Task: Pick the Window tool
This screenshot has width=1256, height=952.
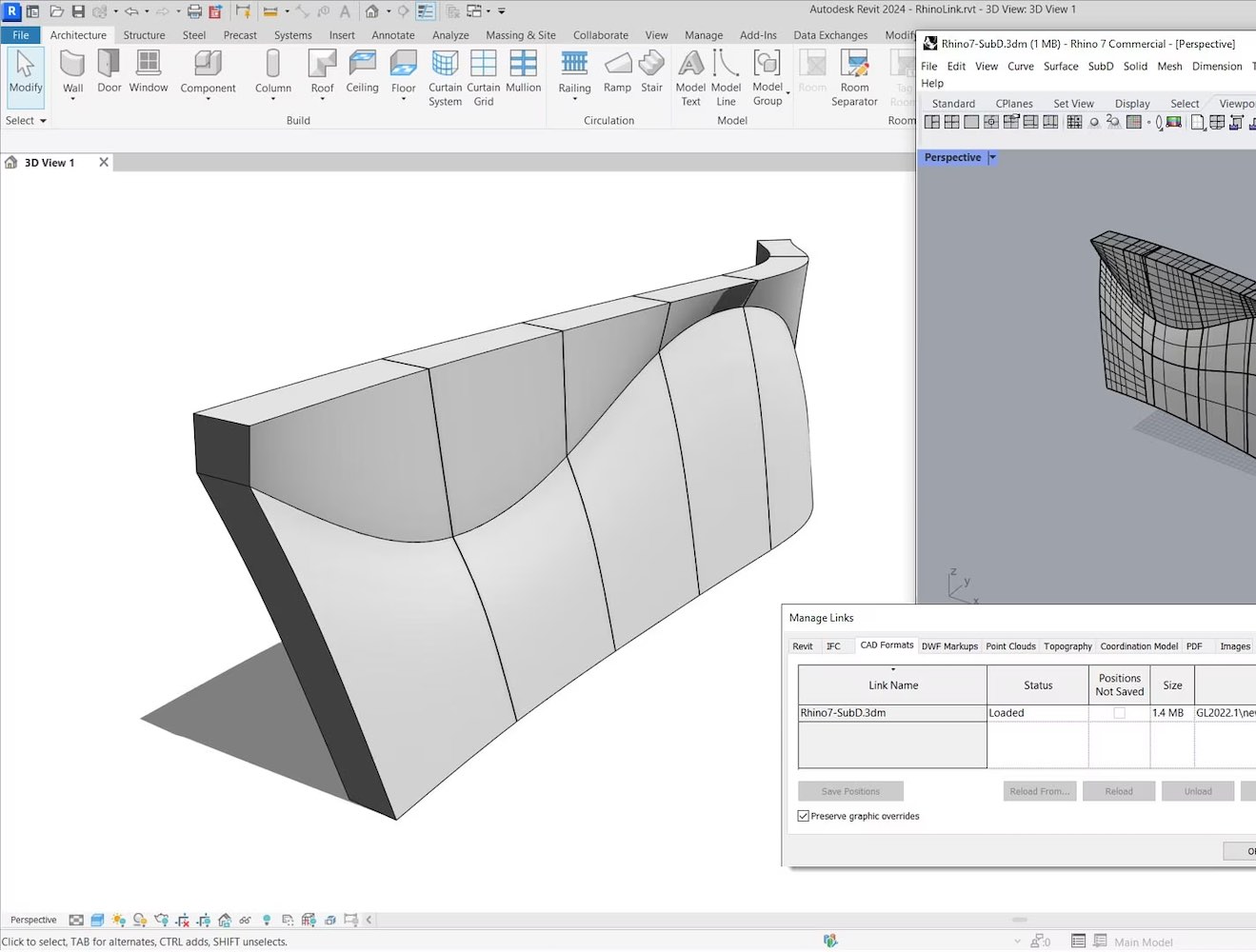Action: [x=149, y=72]
